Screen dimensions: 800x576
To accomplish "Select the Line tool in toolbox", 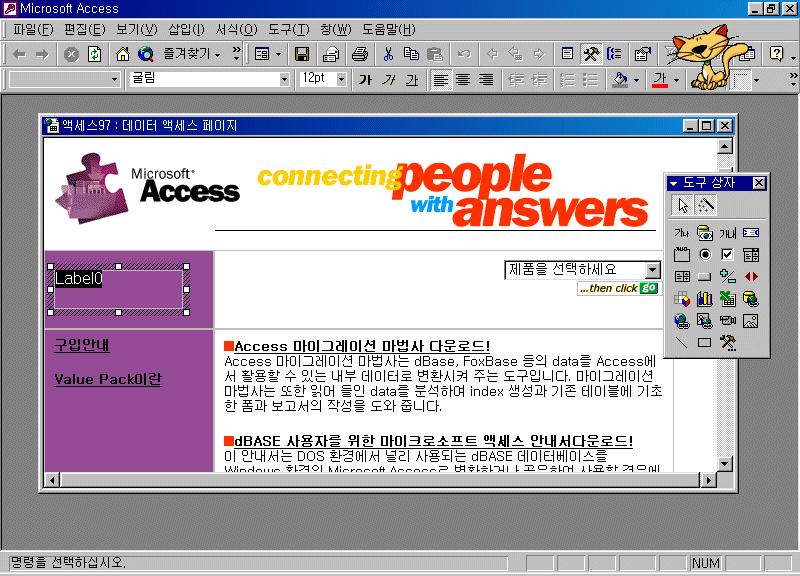I will click(682, 342).
